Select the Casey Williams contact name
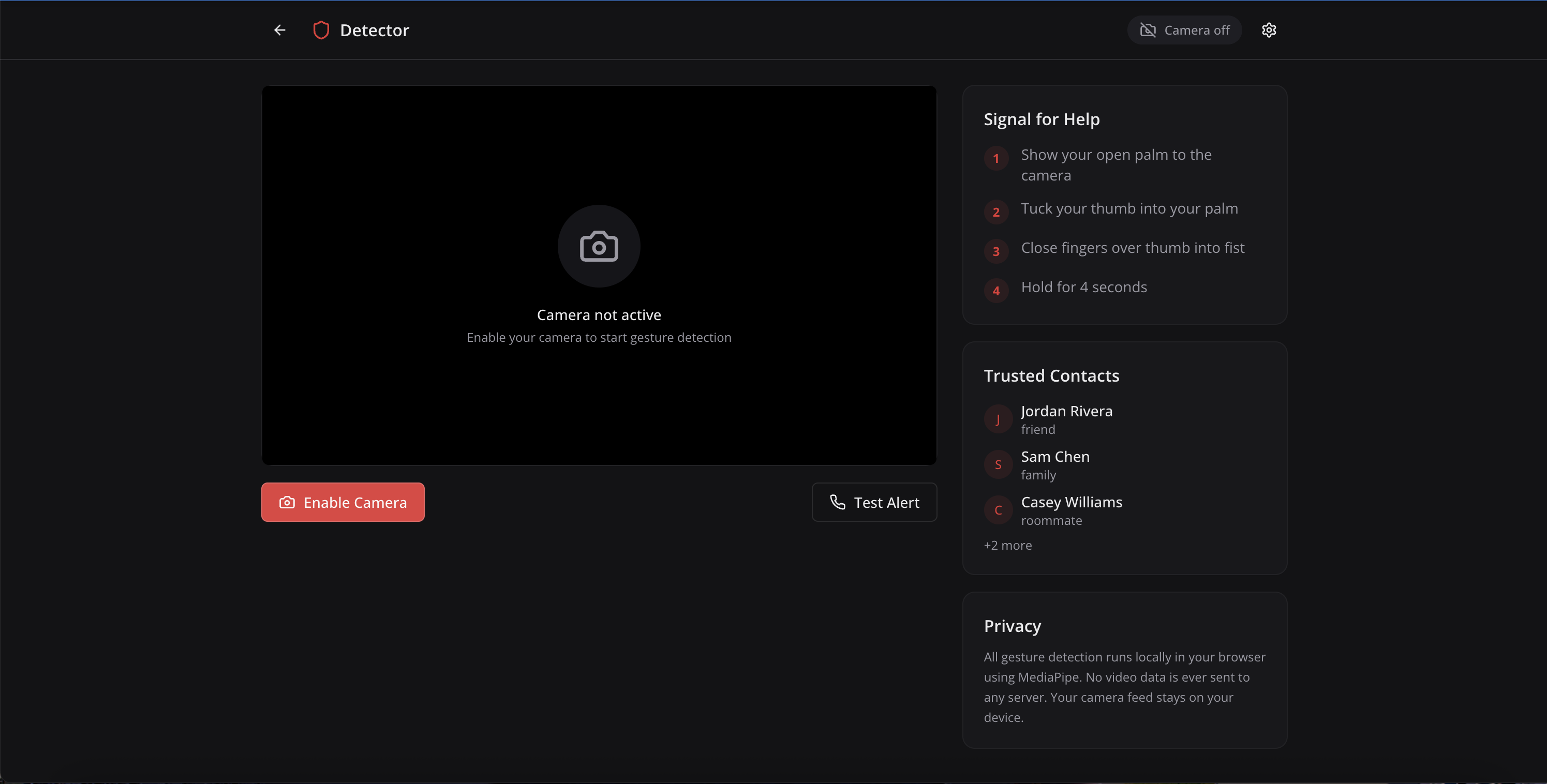1547x784 pixels. pyautogui.click(x=1072, y=502)
